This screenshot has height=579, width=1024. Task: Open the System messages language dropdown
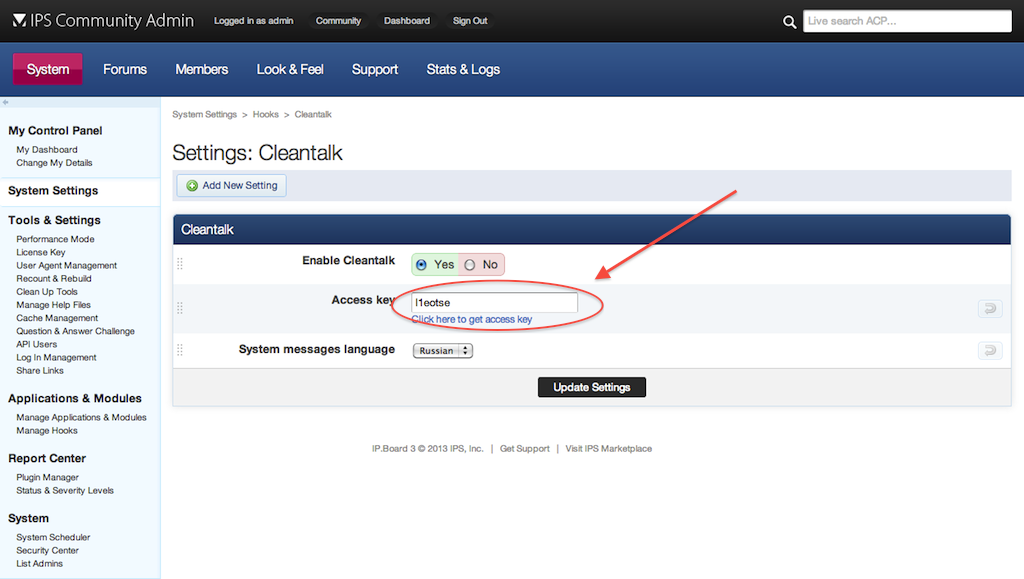[x=442, y=351]
